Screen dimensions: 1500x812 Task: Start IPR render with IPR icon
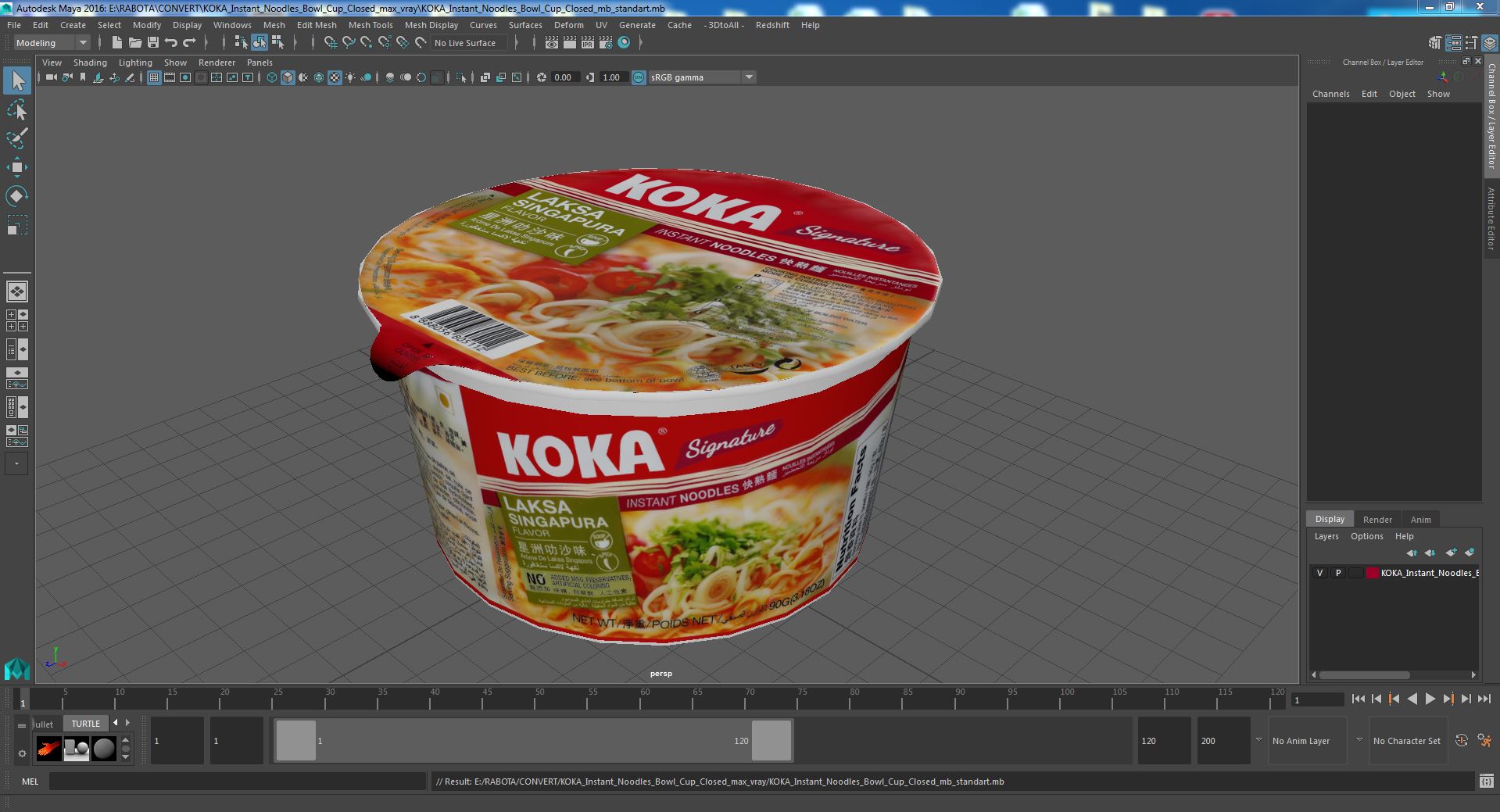coord(588,43)
